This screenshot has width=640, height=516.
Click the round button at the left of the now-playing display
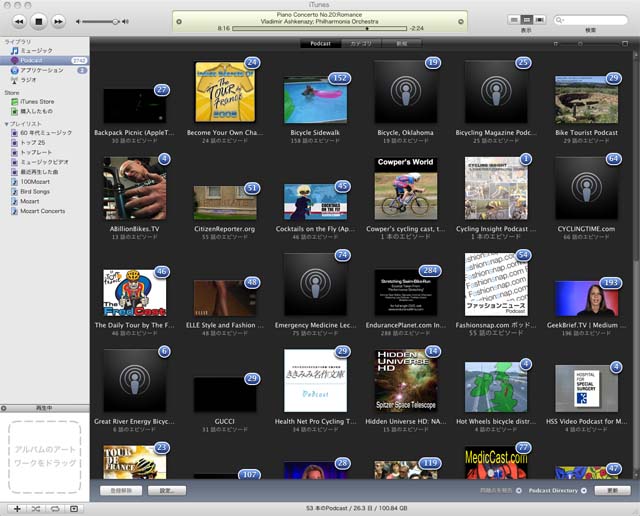coord(179,22)
